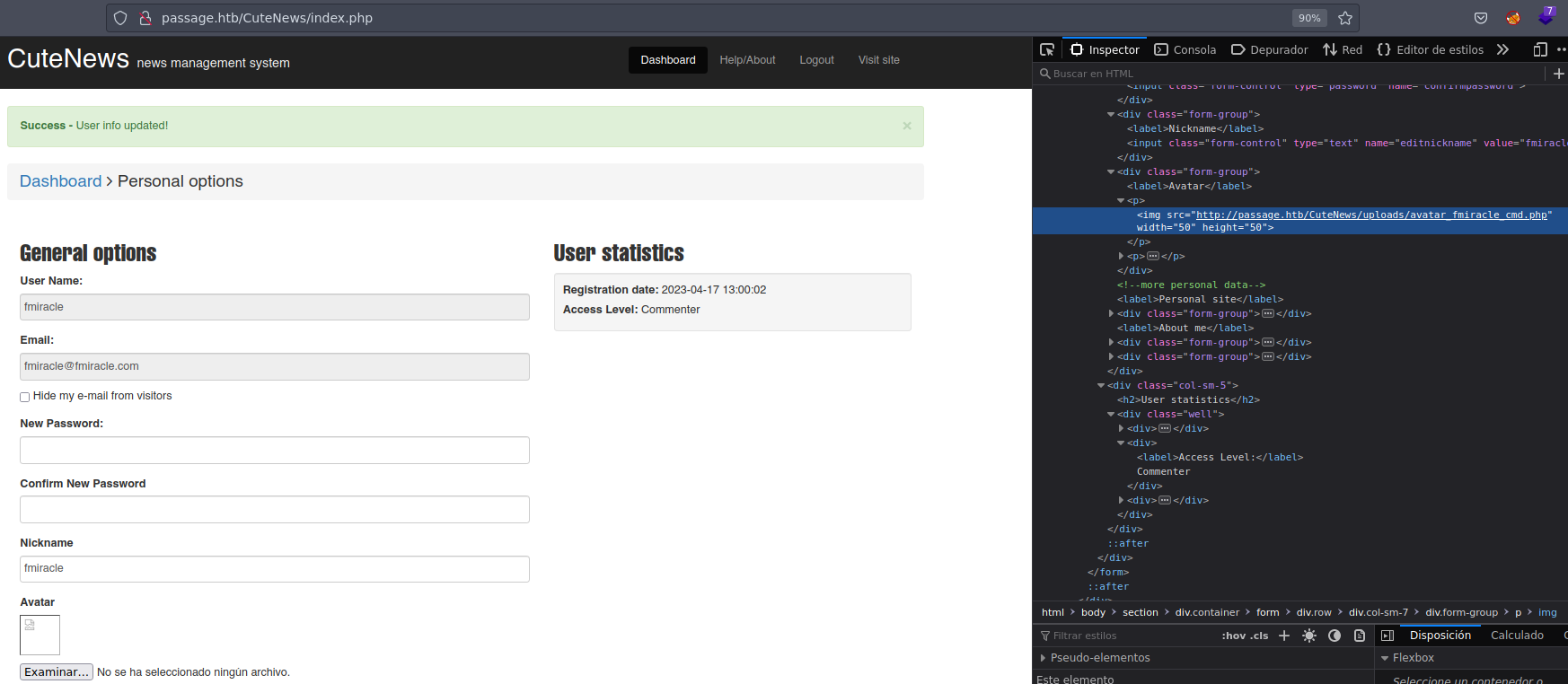The height and width of the screenshot is (684, 1568).
Task: Select the h2 User statistics node
Action: 1188,400
